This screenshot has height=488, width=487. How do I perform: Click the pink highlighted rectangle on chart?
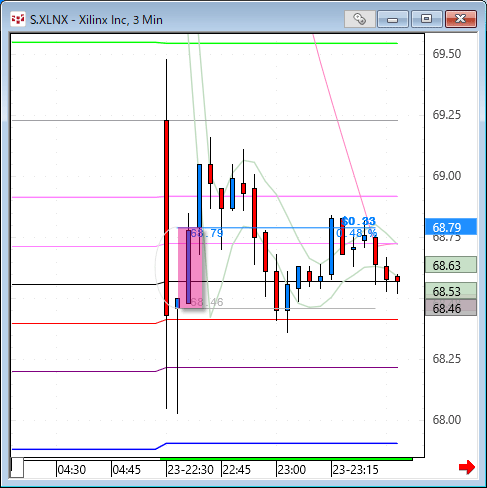tap(190, 268)
